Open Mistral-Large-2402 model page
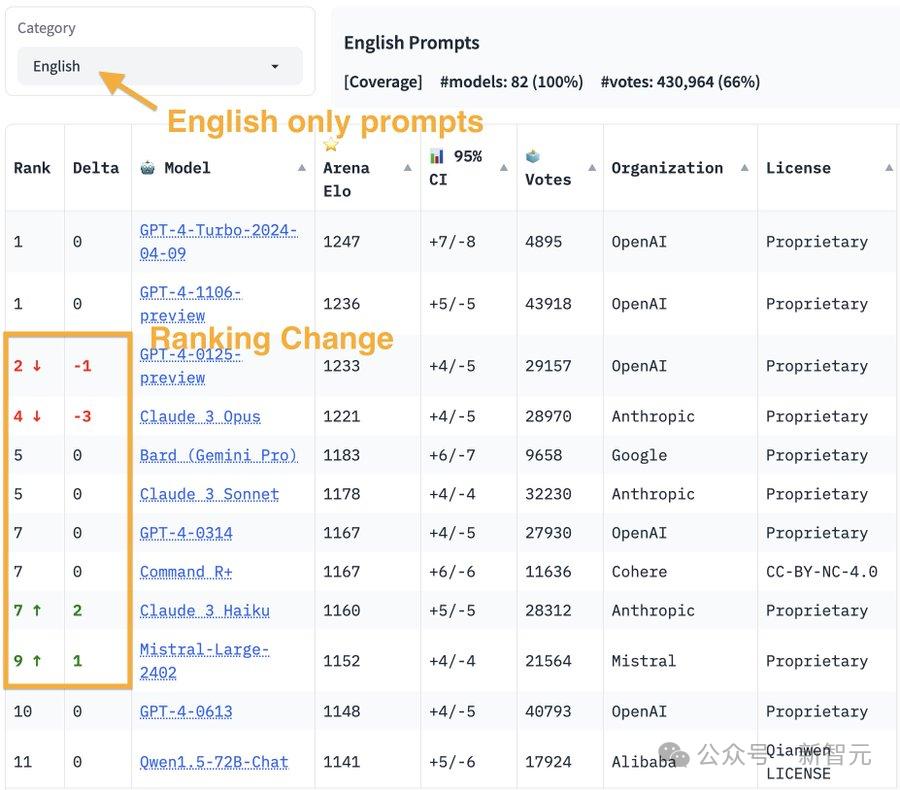This screenshot has width=900, height=790. point(204,661)
